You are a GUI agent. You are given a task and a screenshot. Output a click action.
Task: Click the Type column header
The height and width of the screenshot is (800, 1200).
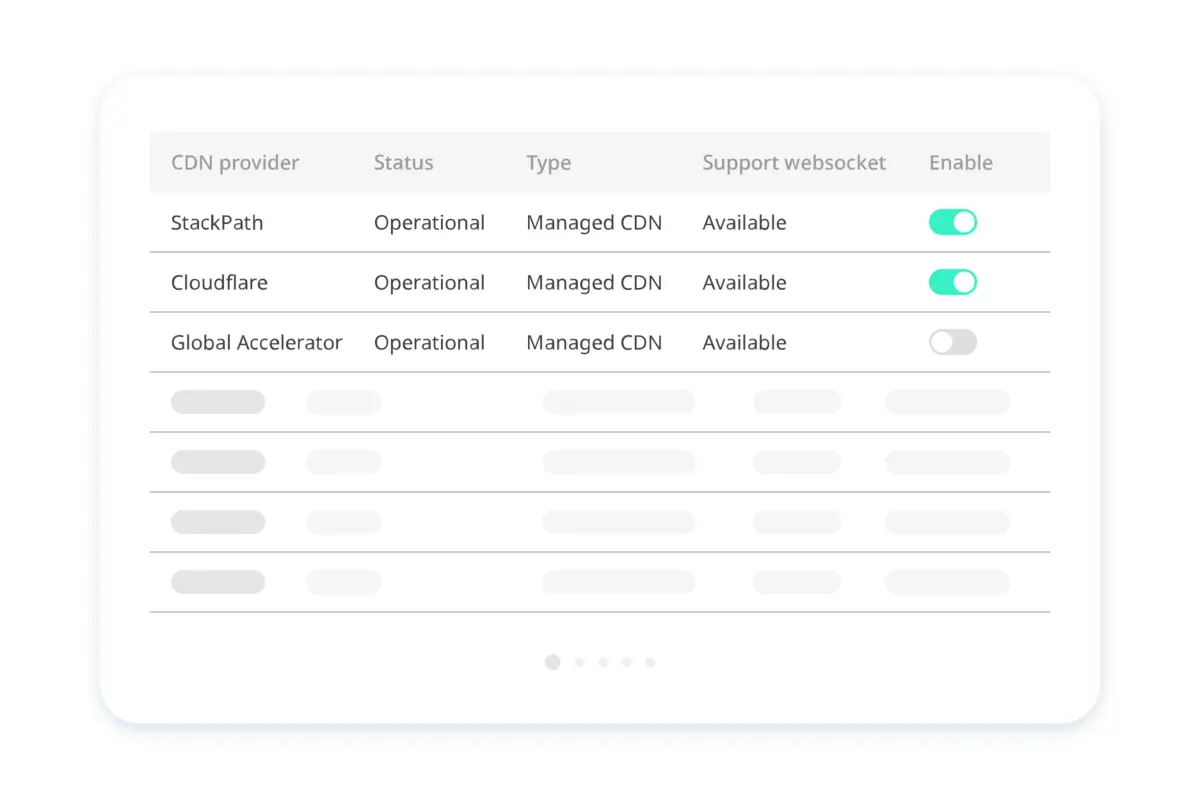tap(549, 163)
